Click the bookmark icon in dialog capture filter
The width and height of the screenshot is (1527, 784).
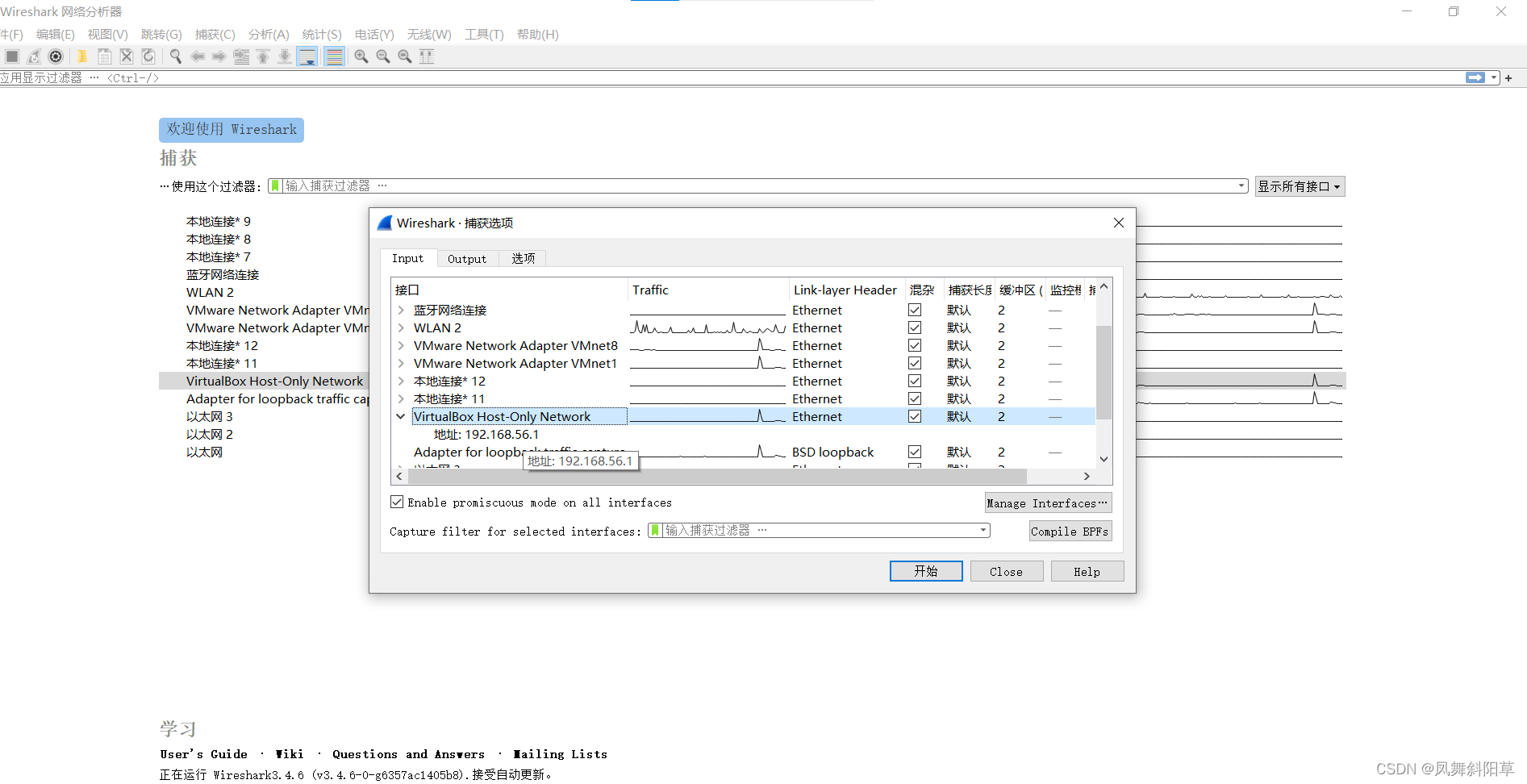[655, 530]
